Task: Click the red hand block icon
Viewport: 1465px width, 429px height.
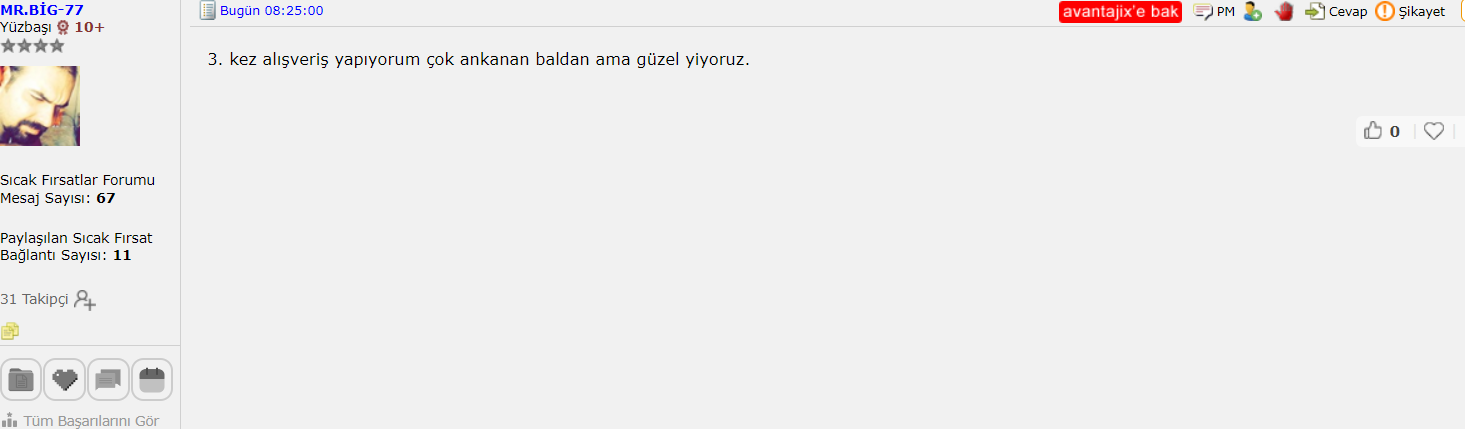Action: 1284,12
